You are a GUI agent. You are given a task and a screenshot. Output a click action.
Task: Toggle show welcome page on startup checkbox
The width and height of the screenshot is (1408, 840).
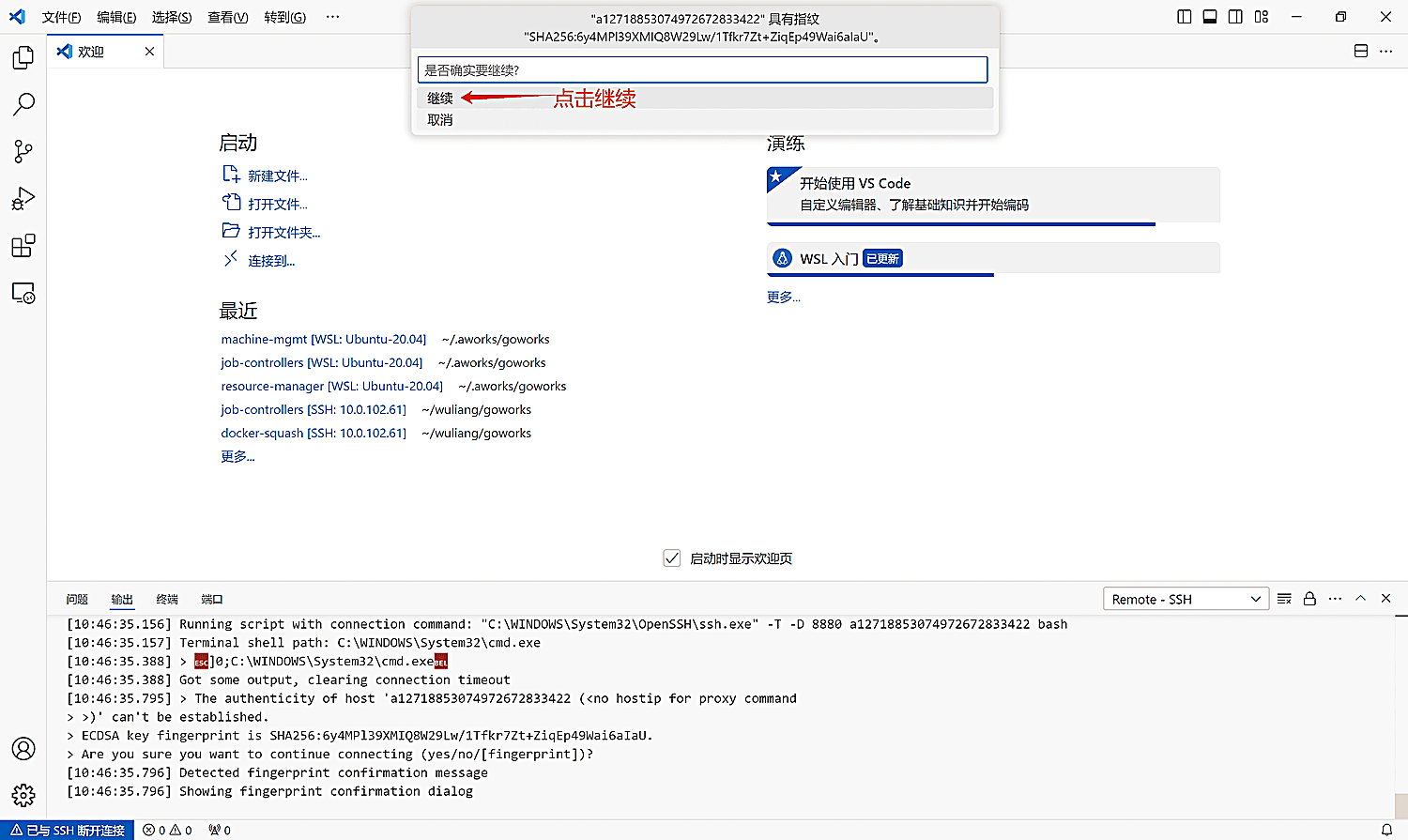click(x=672, y=558)
